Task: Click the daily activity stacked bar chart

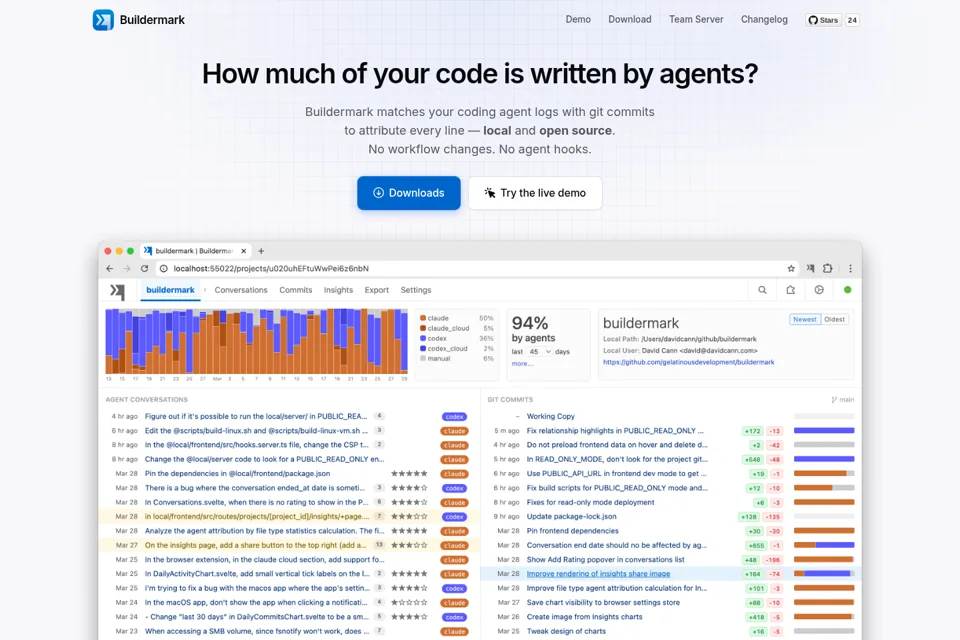Action: pos(257,341)
